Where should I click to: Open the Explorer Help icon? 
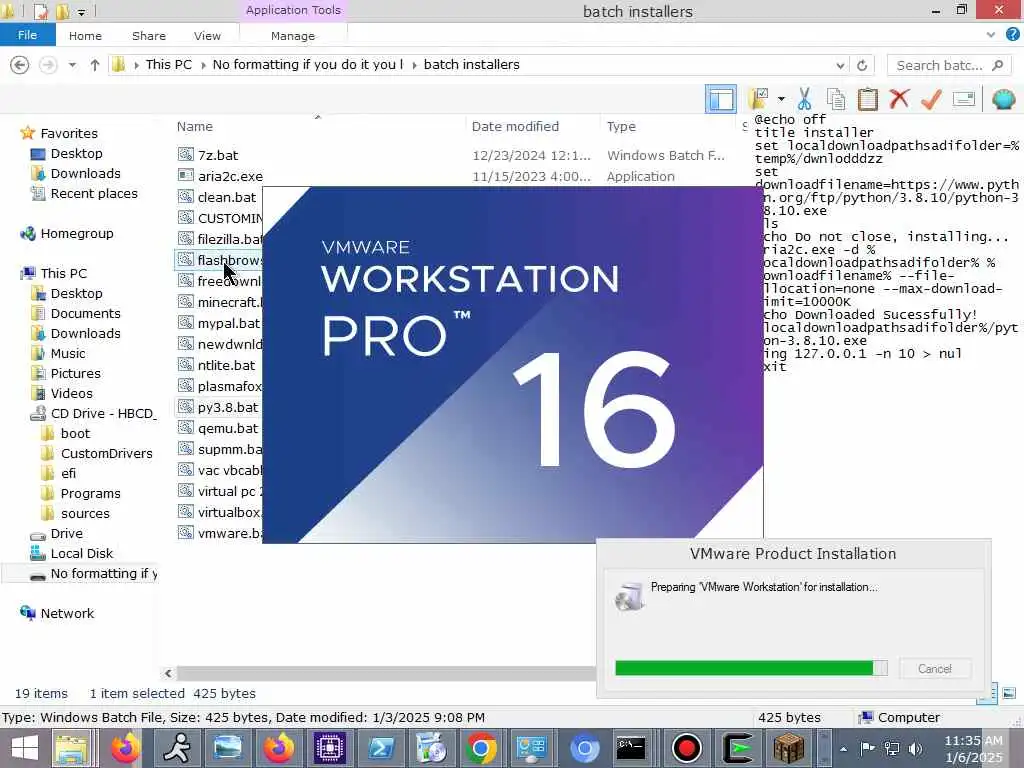pyautogui.click(x=1012, y=35)
